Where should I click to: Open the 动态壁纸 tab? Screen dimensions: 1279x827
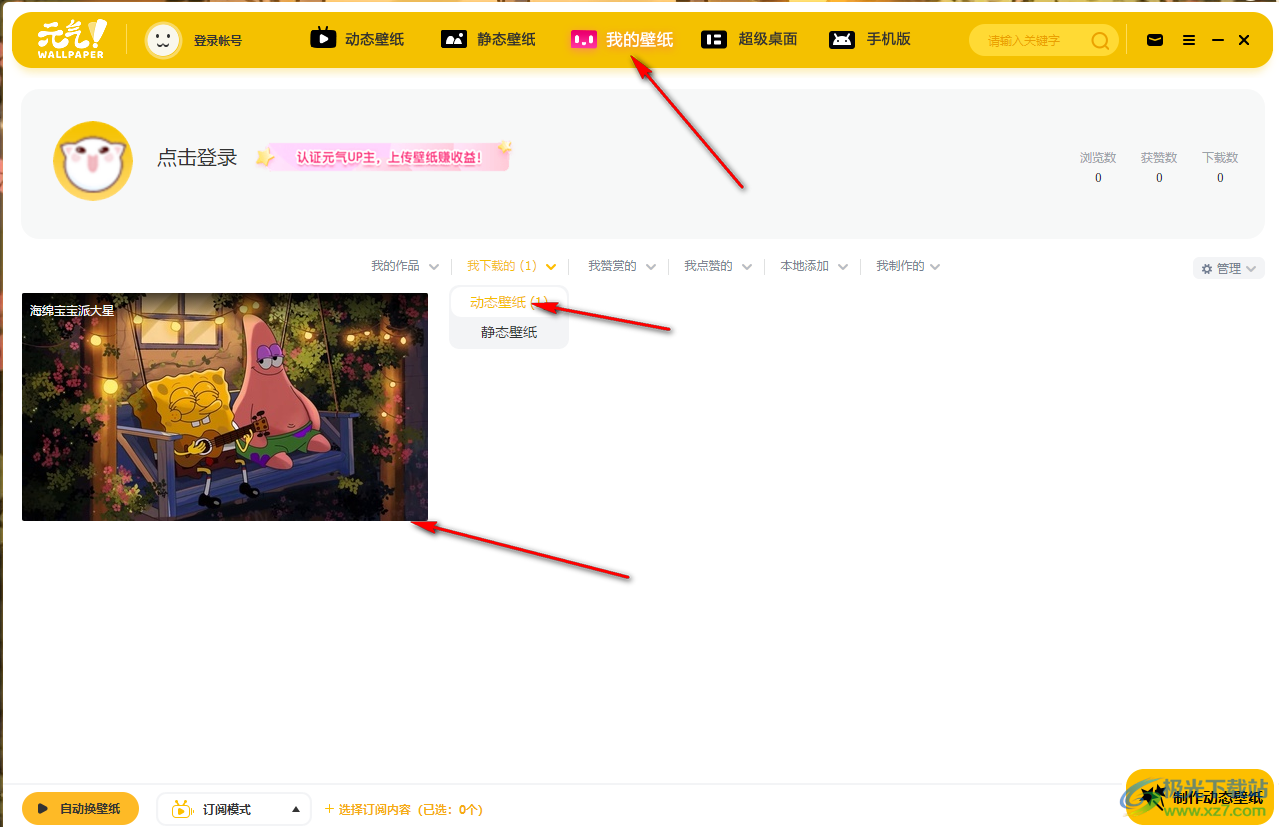[x=357, y=39]
